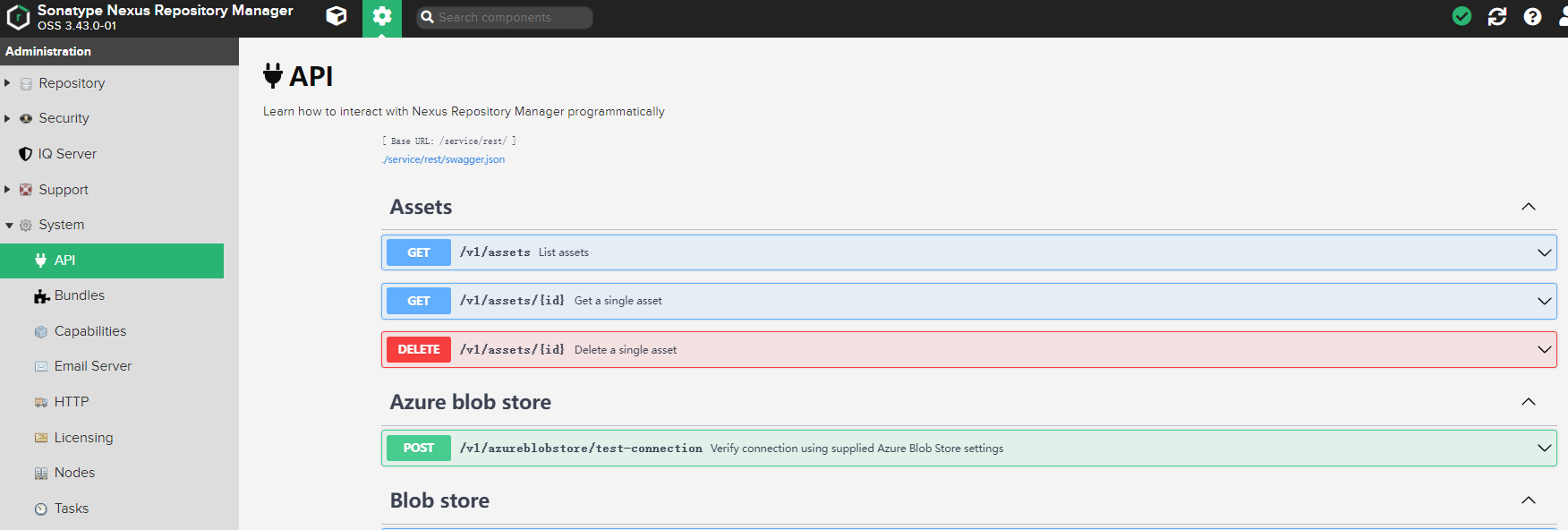This screenshot has height=530, width=1568.
Task: Expand the Repository tree node
Action: point(8,83)
